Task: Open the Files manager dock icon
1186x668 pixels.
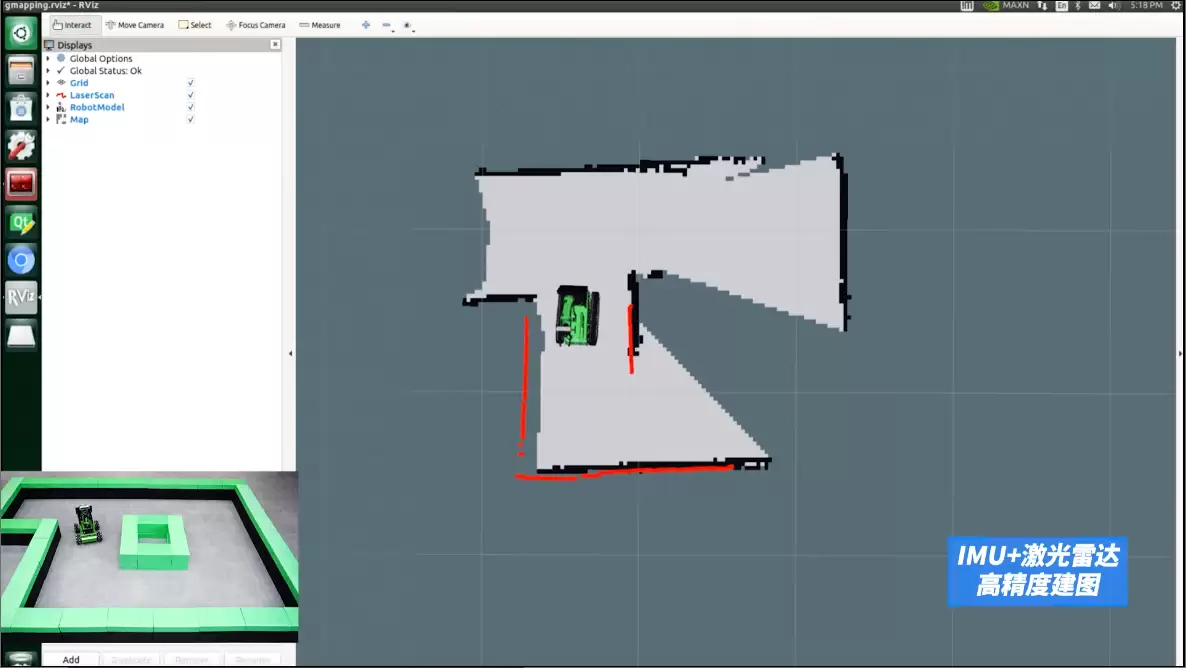Action: point(21,71)
